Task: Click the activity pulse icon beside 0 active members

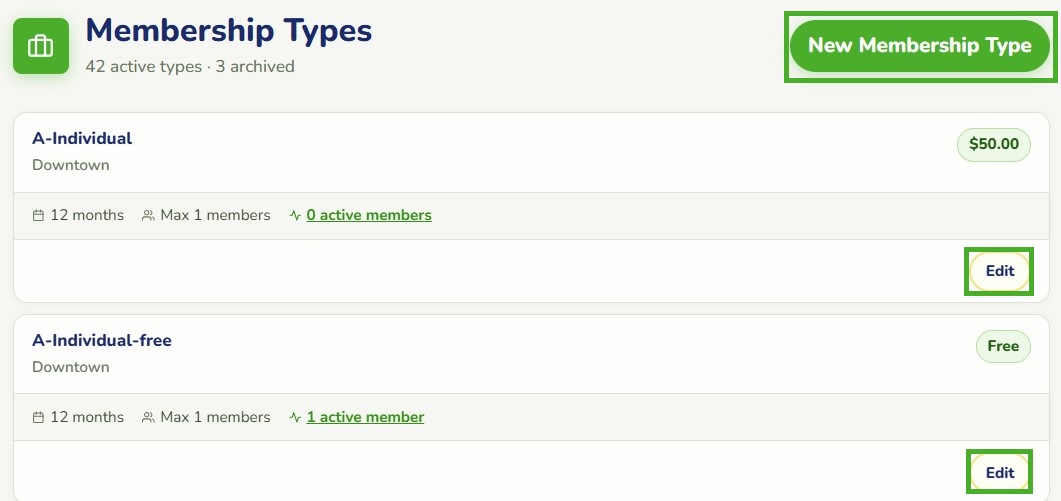Action: (x=295, y=216)
